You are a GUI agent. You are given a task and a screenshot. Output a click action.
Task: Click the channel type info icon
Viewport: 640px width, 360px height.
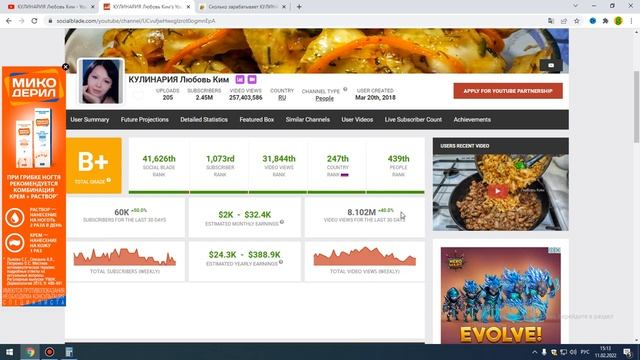tap(345, 89)
